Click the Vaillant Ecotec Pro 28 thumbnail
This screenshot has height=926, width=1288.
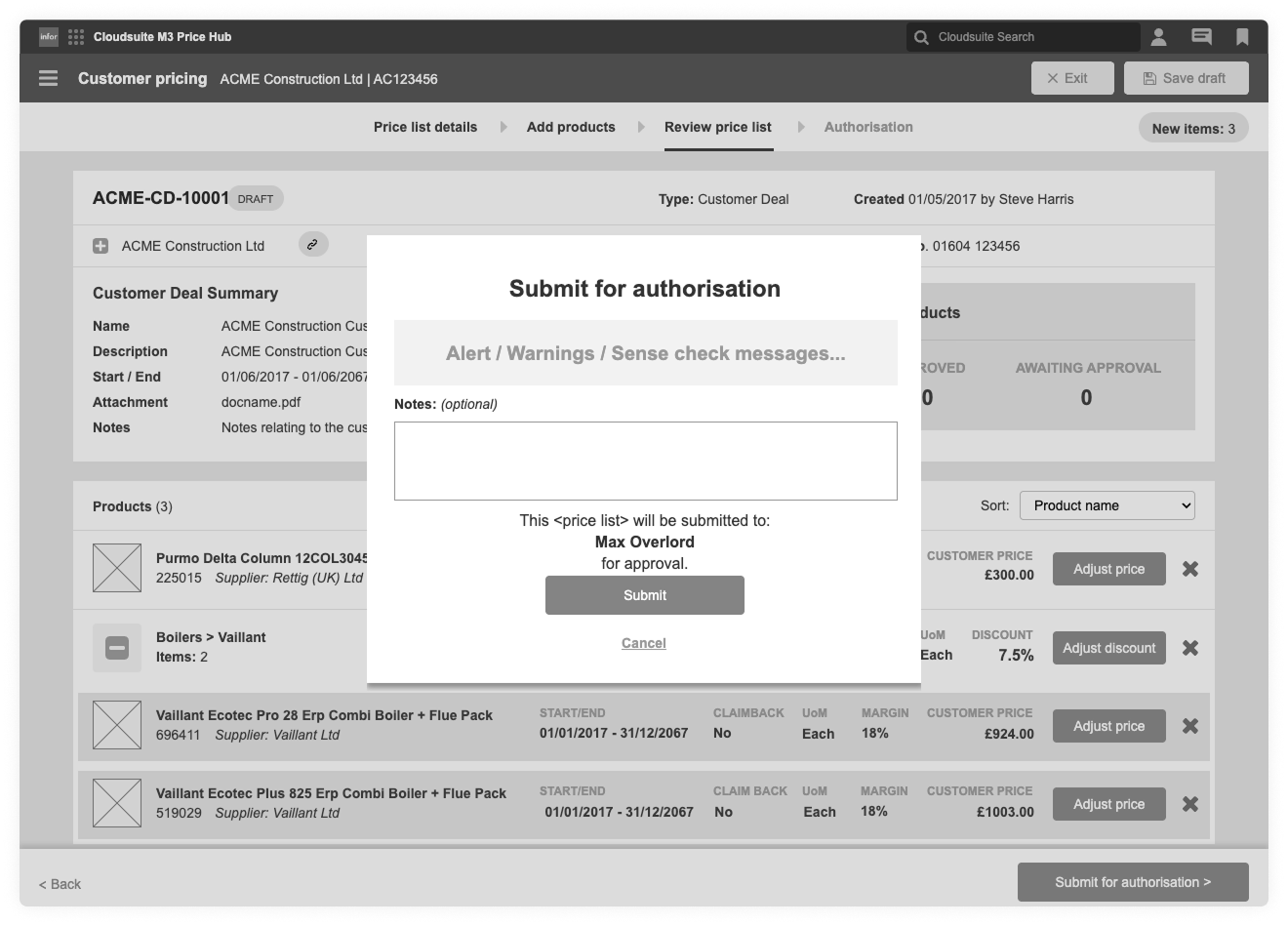tap(117, 725)
